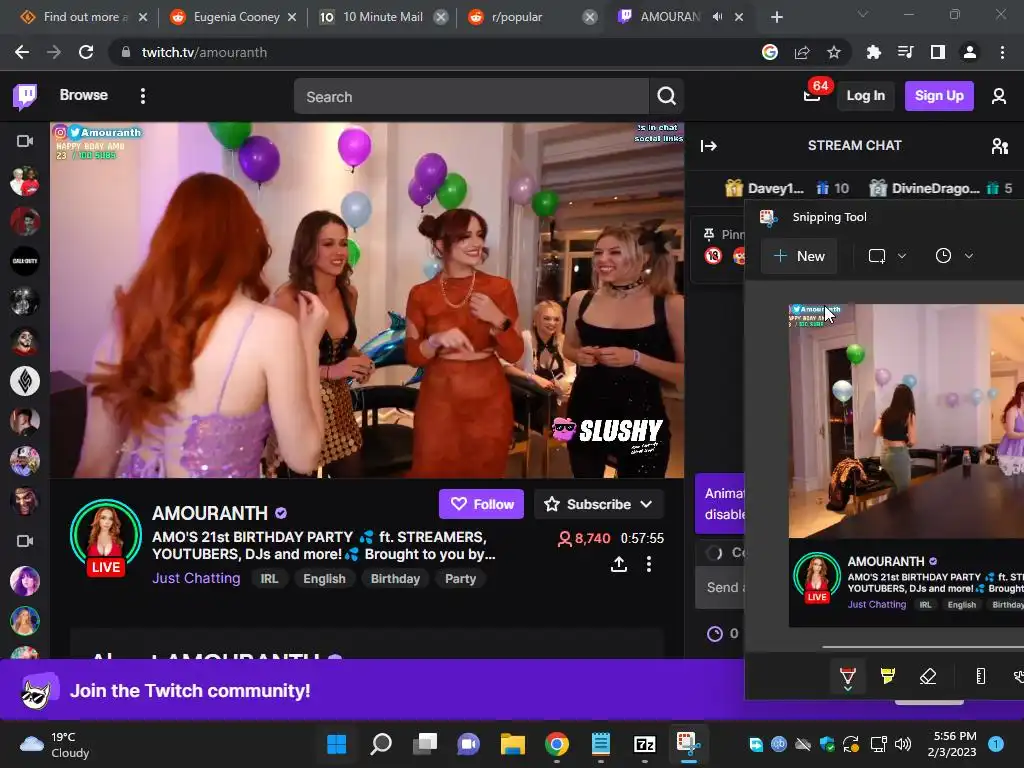Open File Explorer from the taskbar
1024x768 pixels.
(513, 744)
